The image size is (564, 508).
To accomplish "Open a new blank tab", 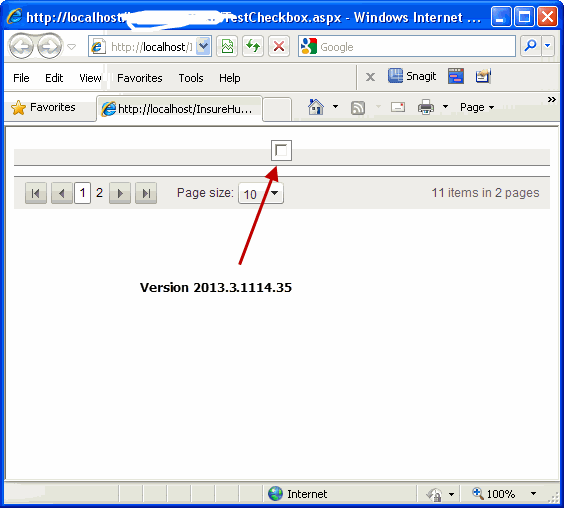I will (277, 109).
